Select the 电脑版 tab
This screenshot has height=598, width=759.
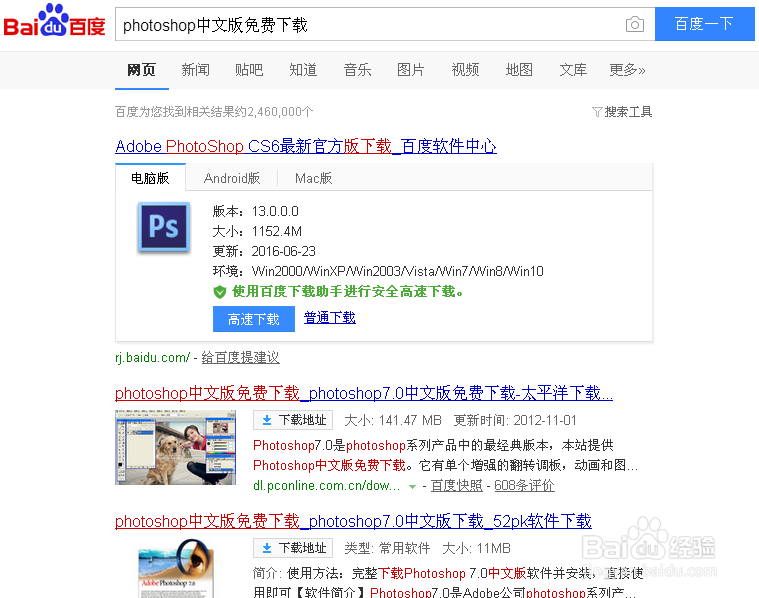click(x=151, y=178)
